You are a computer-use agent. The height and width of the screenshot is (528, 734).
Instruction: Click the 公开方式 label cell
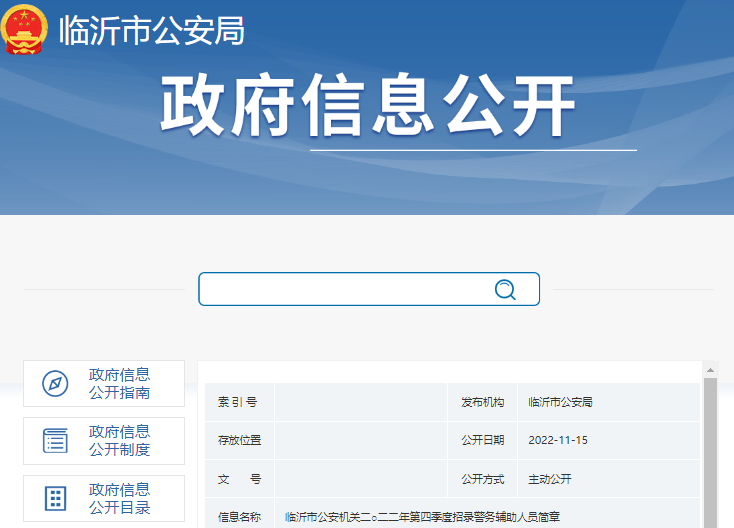483,479
